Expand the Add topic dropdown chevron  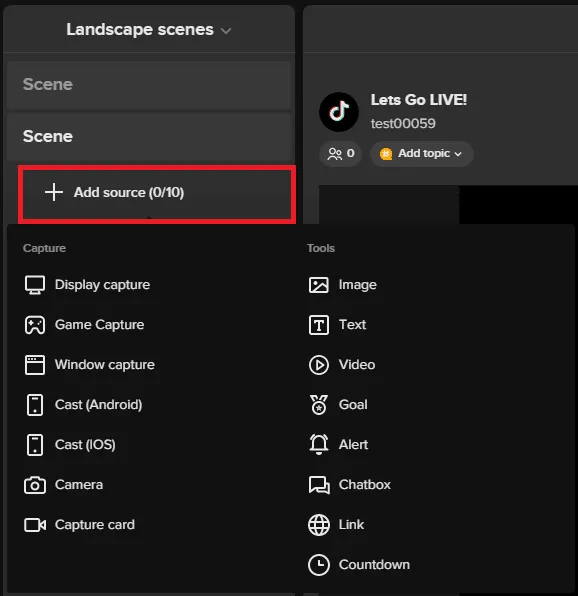coord(458,154)
